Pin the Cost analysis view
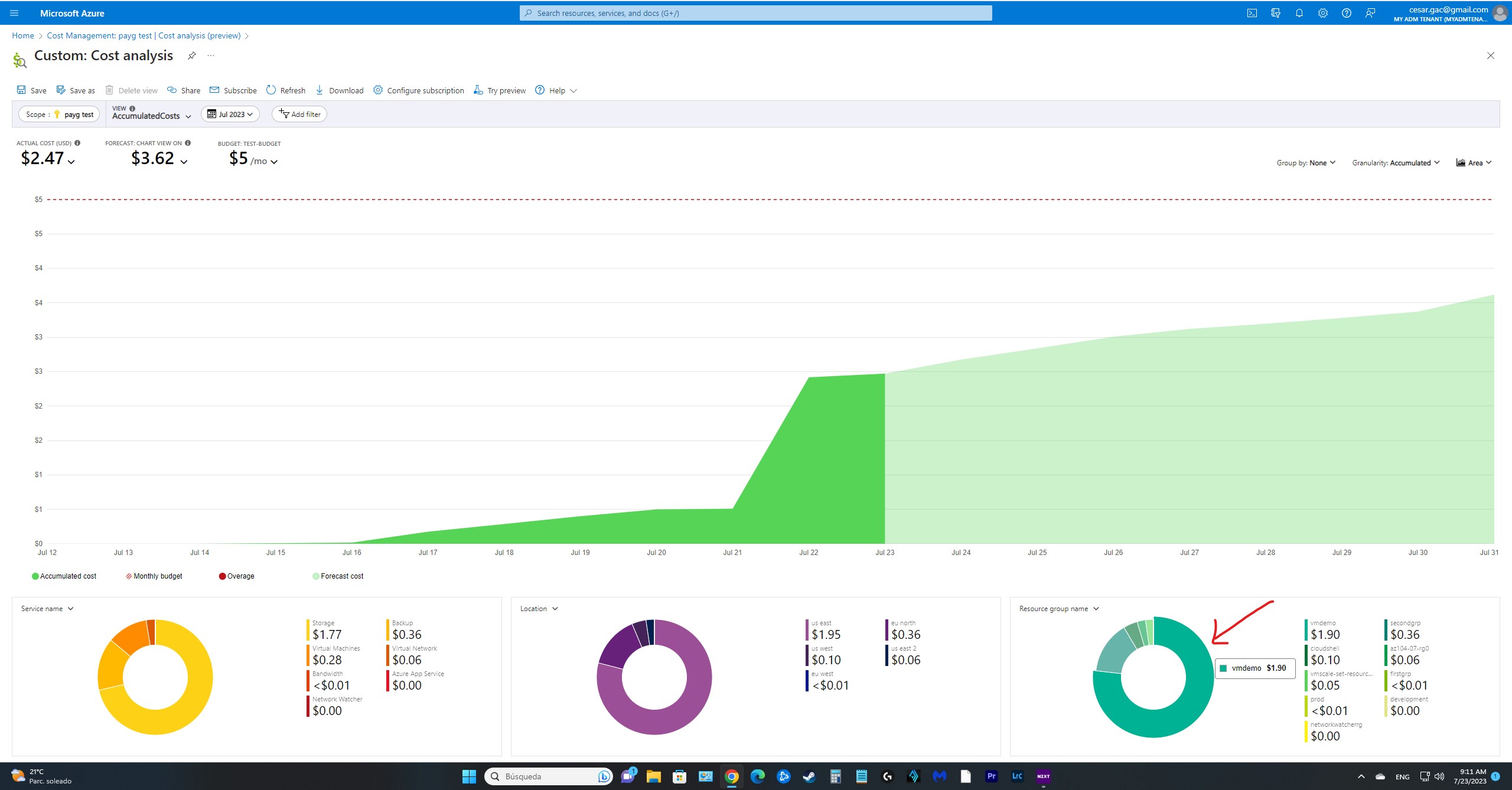The width and height of the screenshot is (1512, 790). pyautogui.click(x=192, y=56)
